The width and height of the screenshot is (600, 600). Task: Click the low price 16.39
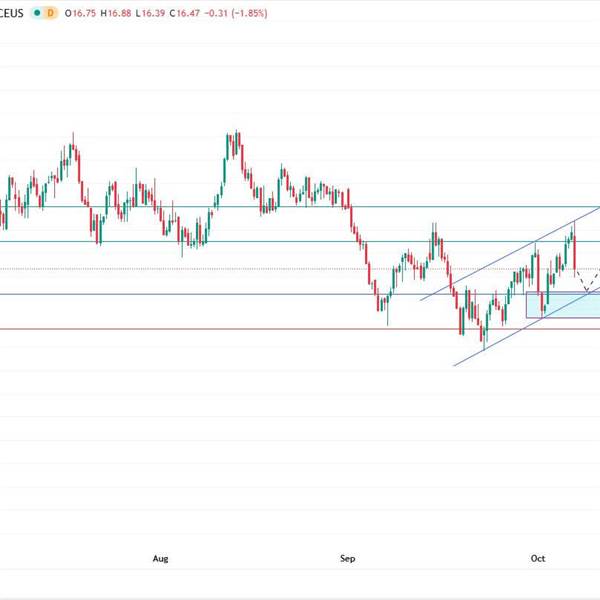tap(153, 13)
